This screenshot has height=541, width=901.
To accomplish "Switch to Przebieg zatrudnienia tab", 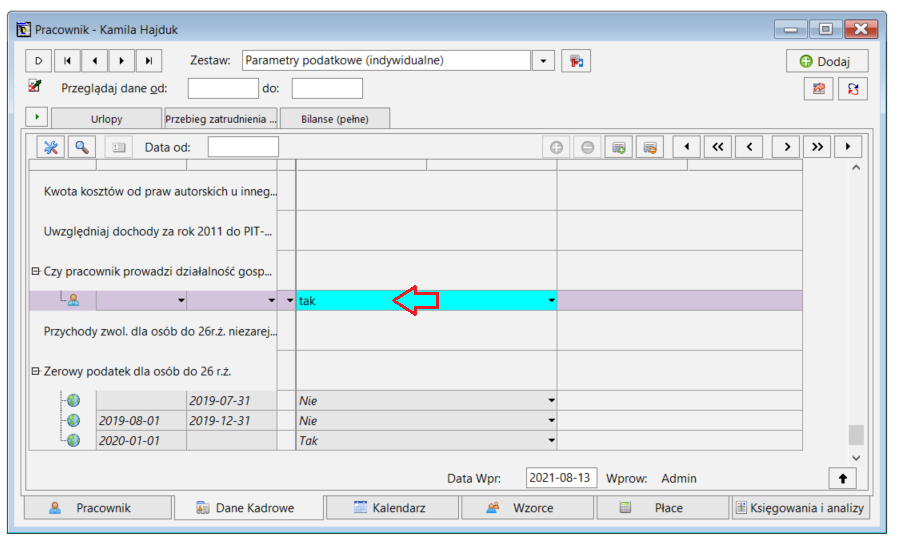I will [221, 119].
